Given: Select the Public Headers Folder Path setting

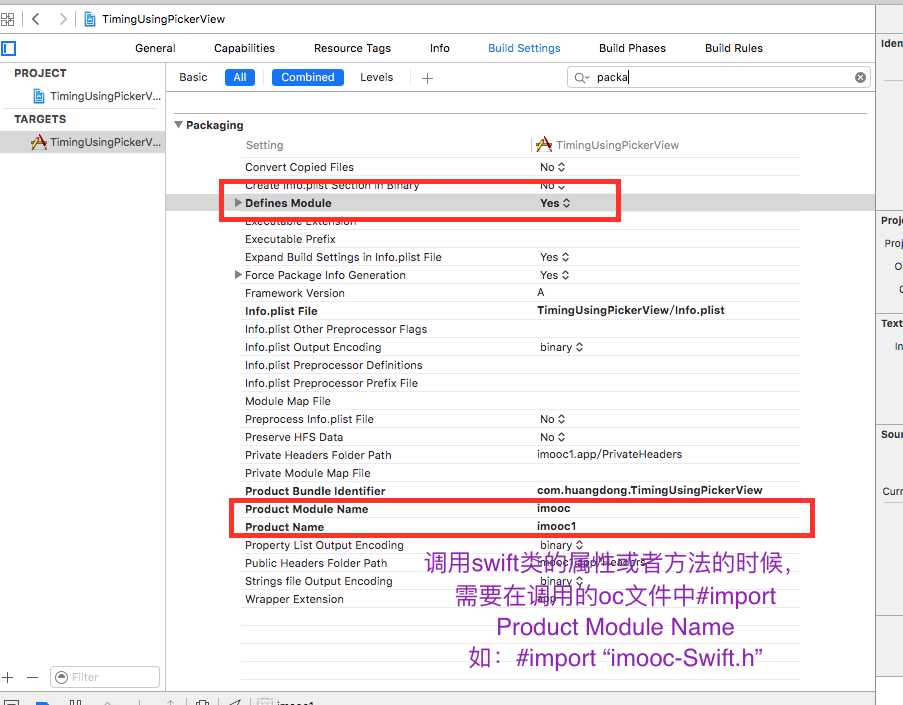Looking at the screenshot, I should pyautogui.click(x=316, y=563).
